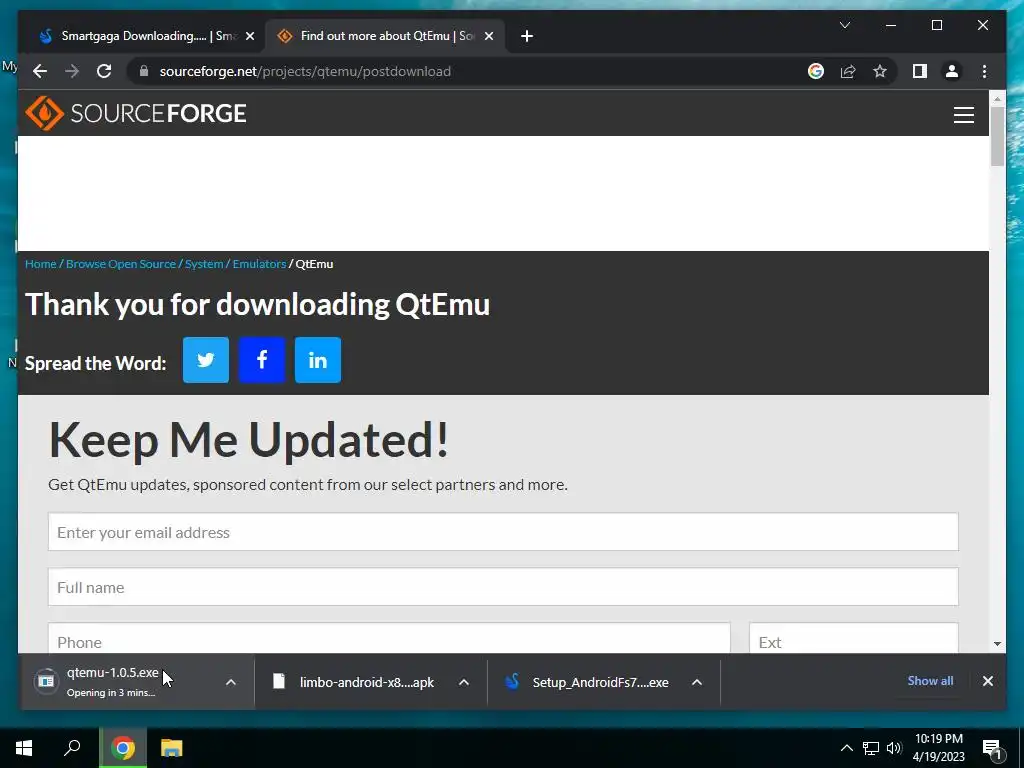
Task: Click the email address field
Action: click(503, 532)
